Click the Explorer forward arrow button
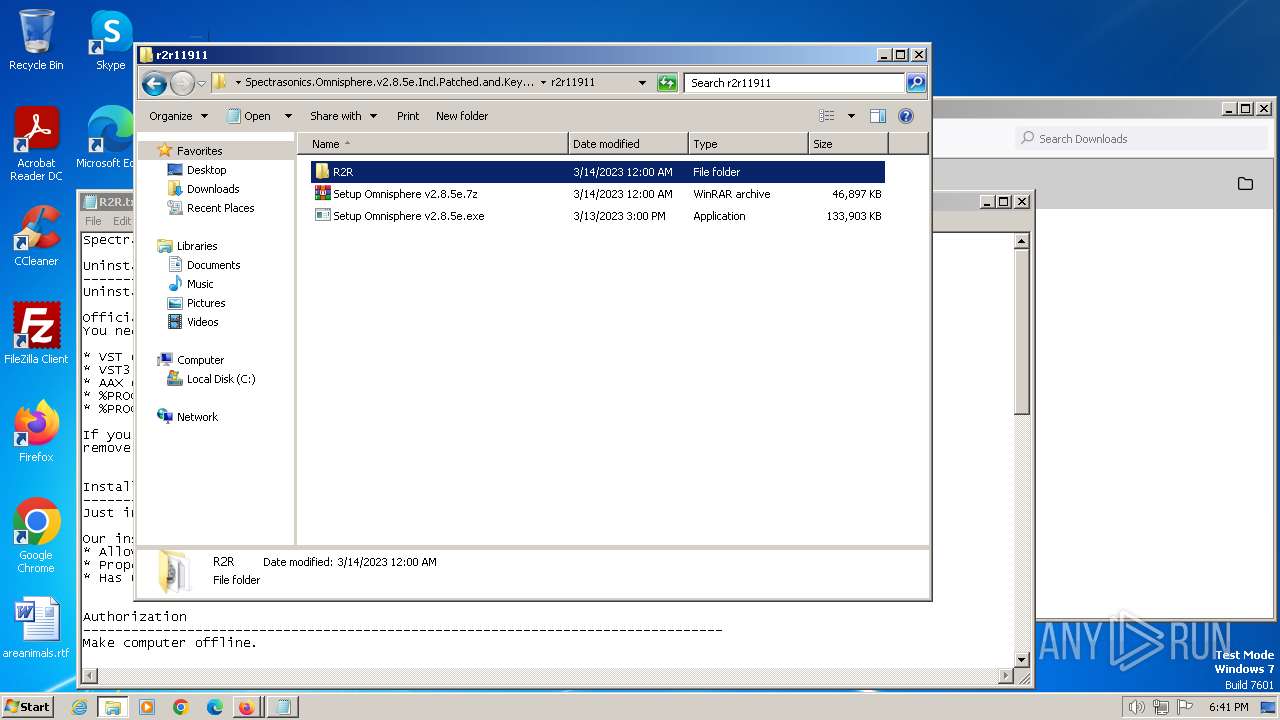The image size is (1280, 720). pos(182,83)
